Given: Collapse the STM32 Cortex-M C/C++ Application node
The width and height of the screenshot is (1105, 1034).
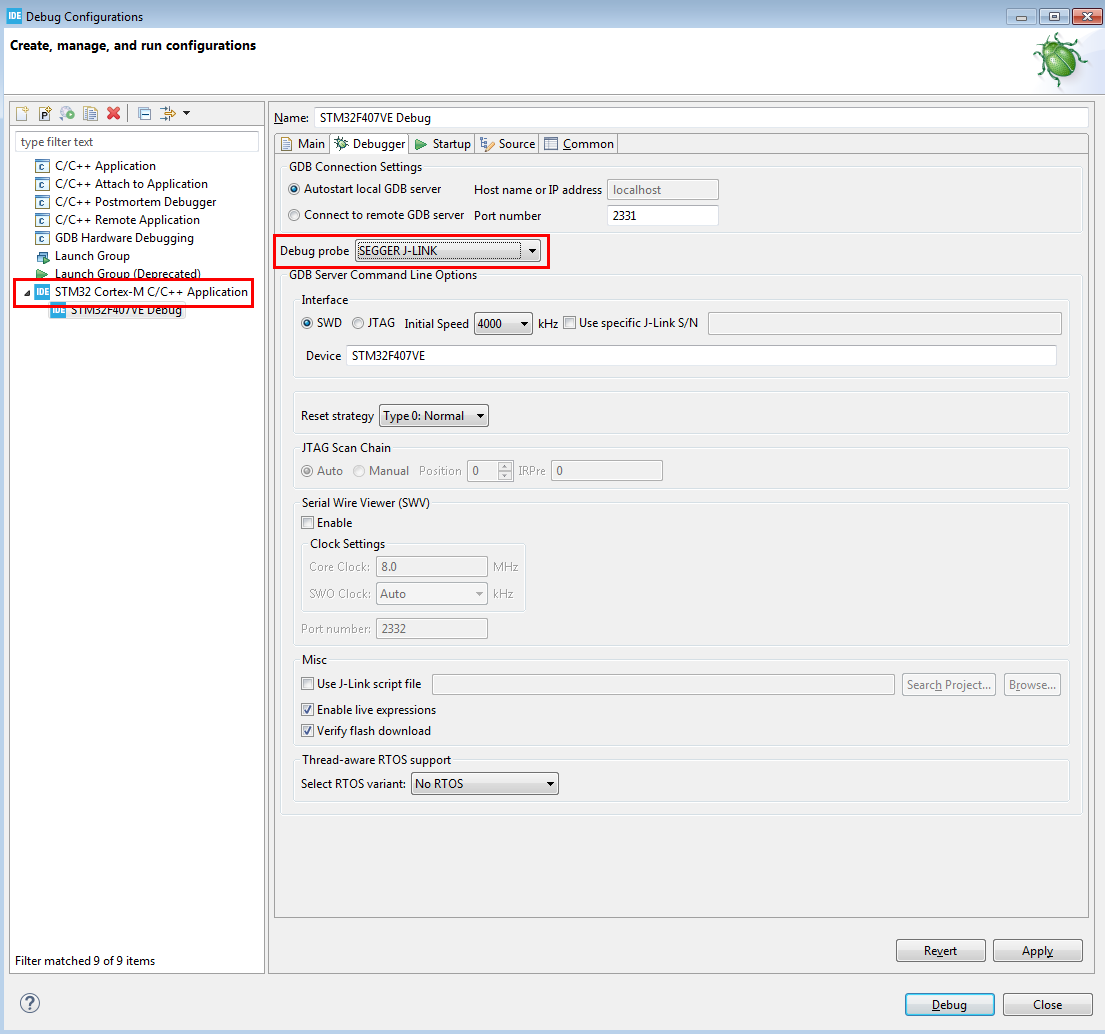Looking at the screenshot, I should 27,293.
